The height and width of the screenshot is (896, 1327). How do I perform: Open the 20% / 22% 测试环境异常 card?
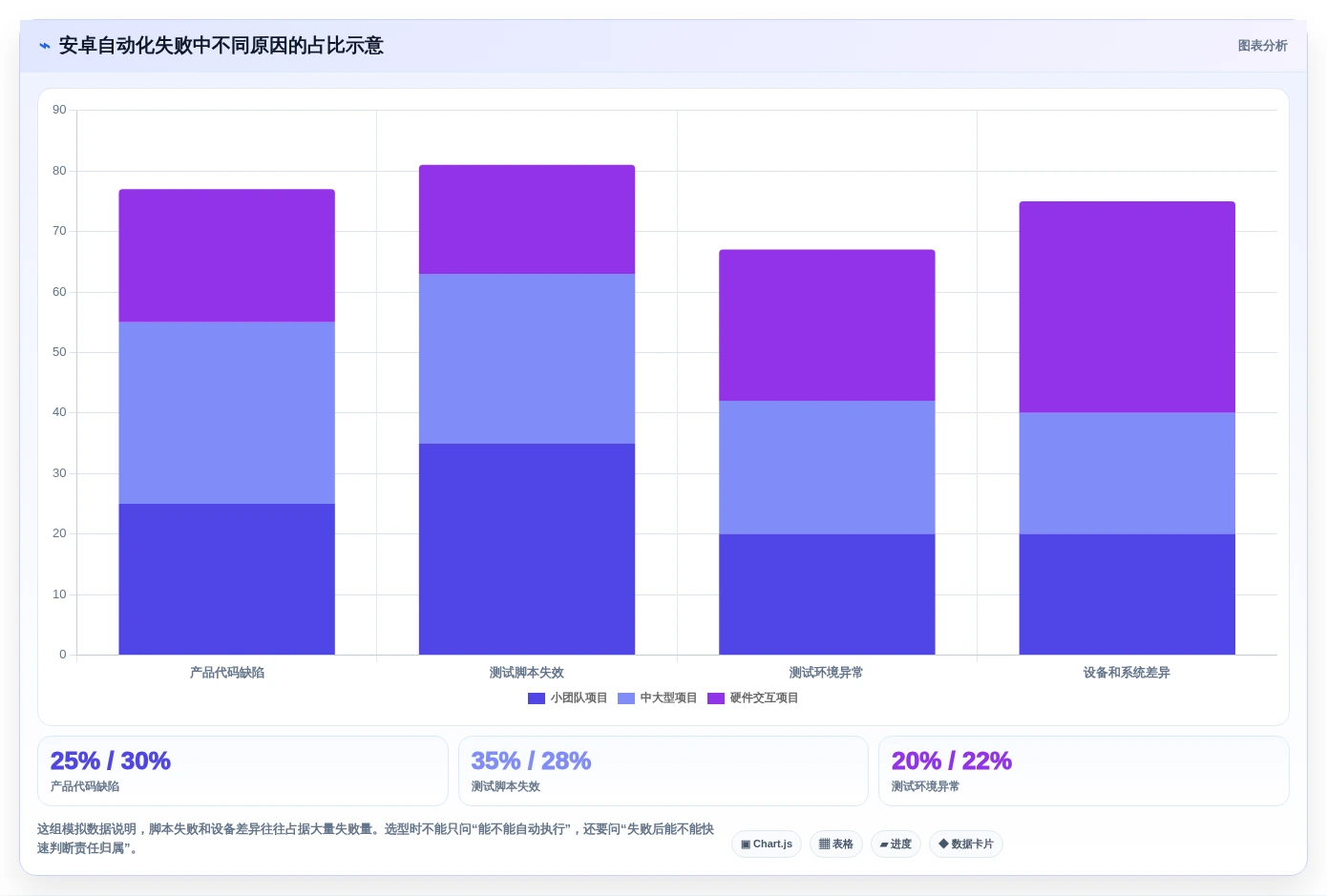pyautogui.click(x=1084, y=771)
